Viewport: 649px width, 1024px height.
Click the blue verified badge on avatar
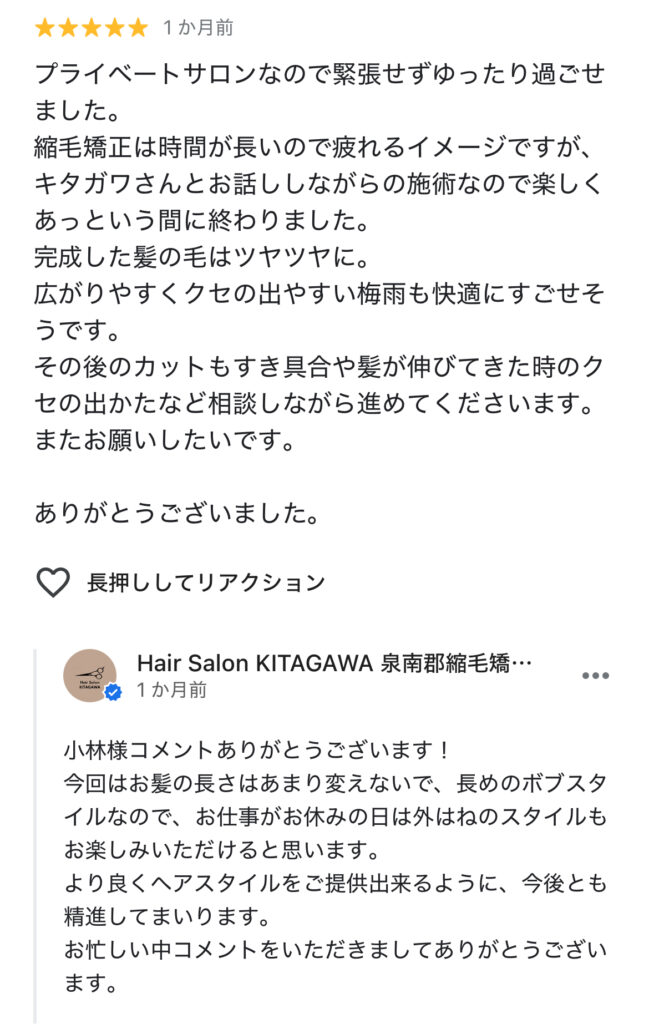click(113, 693)
